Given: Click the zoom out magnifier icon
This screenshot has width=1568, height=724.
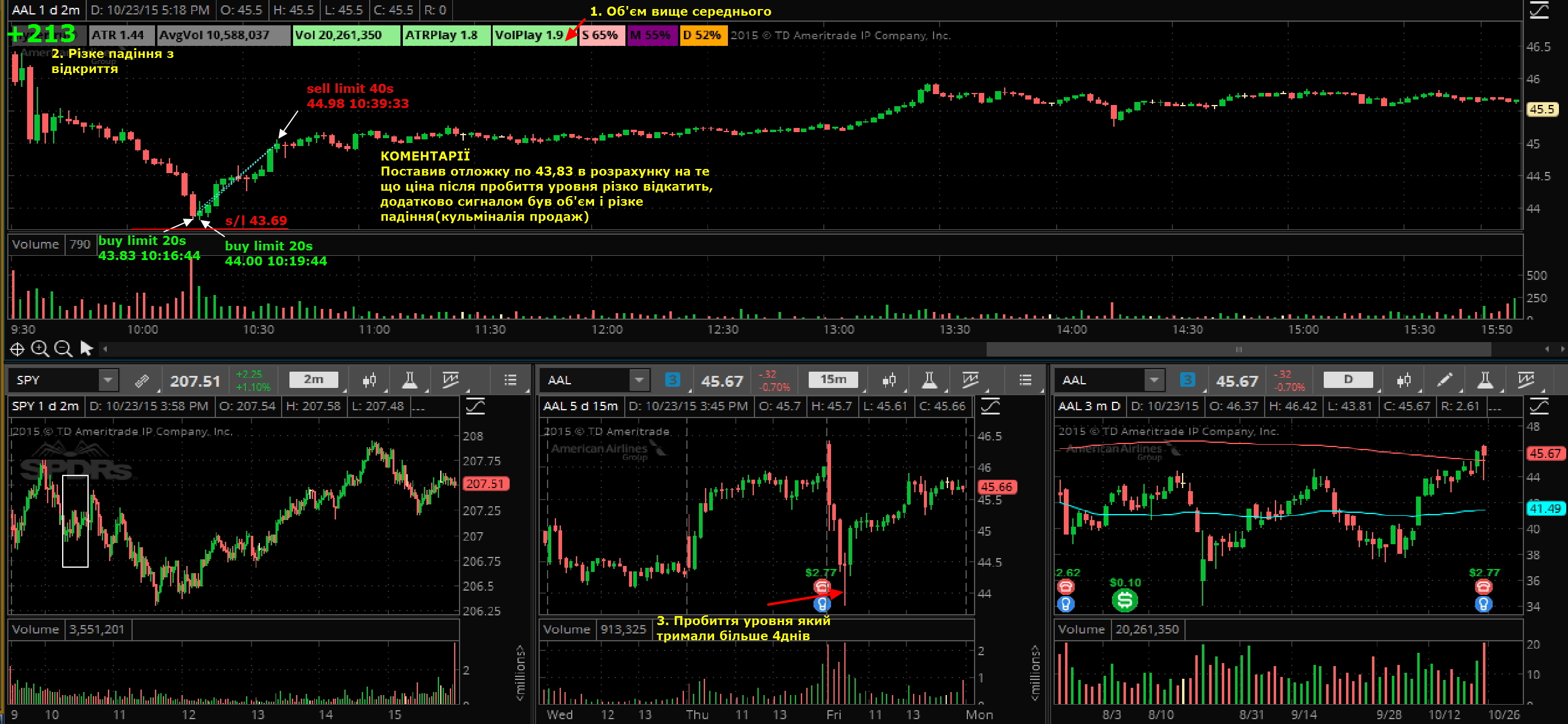Looking at the screenshot, I should pyautogui.click(x=63, y=349).
